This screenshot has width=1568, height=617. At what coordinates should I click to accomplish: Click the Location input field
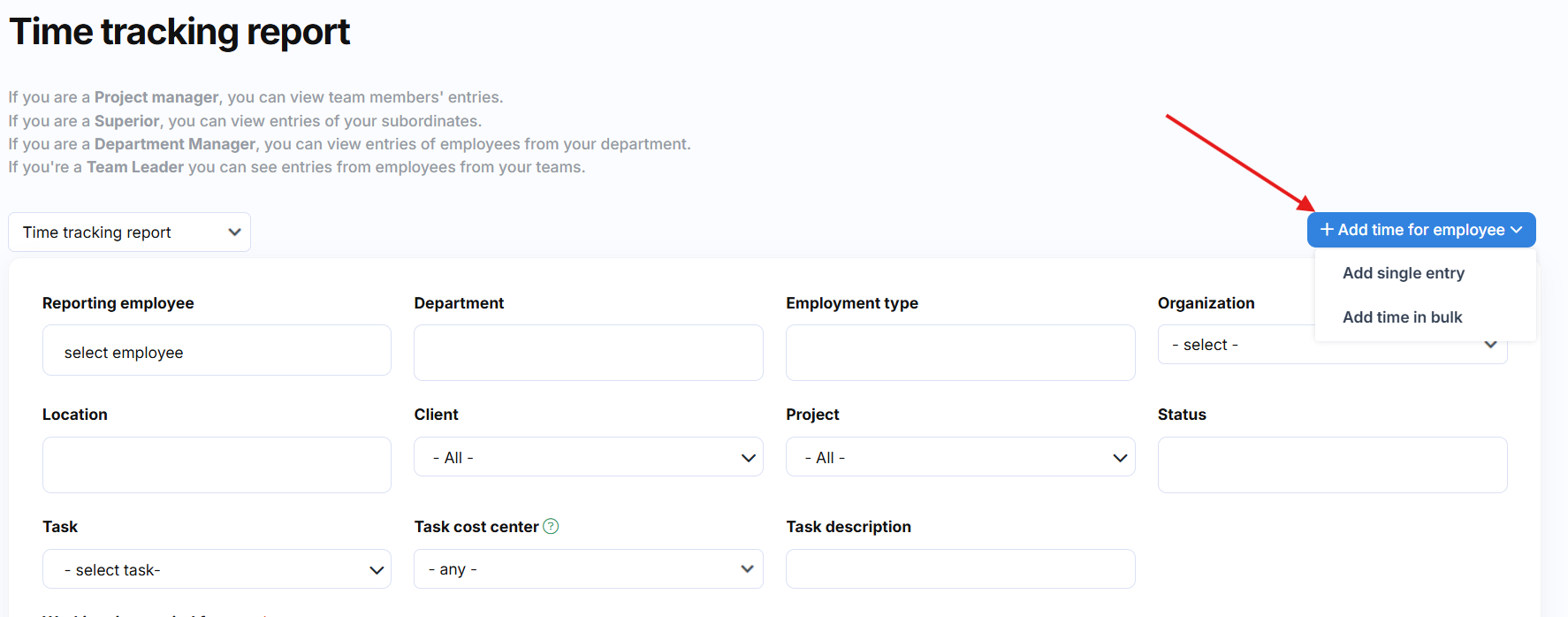click(x=217, y=465)
